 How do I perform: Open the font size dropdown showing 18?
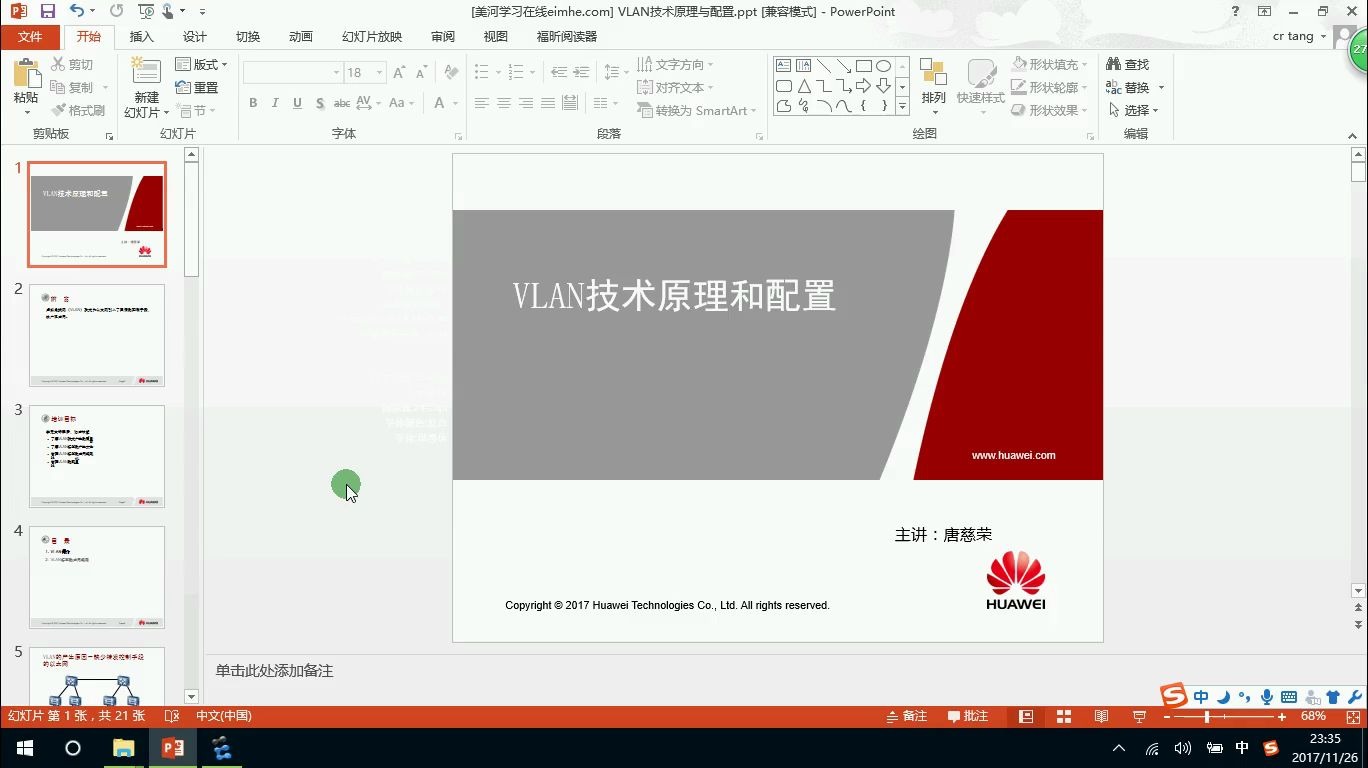380,73
